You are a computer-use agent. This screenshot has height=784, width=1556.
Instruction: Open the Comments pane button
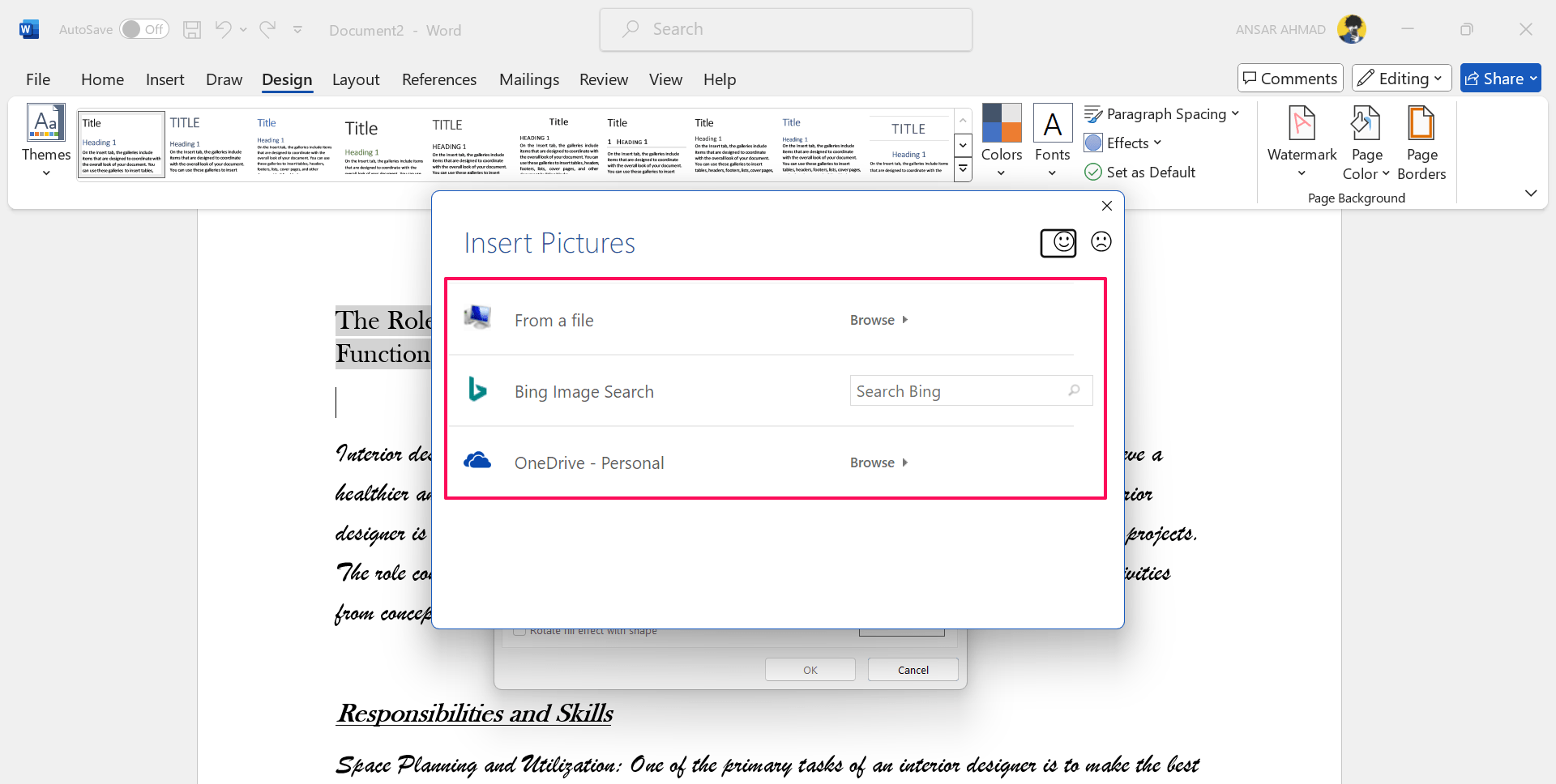click(x=1290, y=79)
